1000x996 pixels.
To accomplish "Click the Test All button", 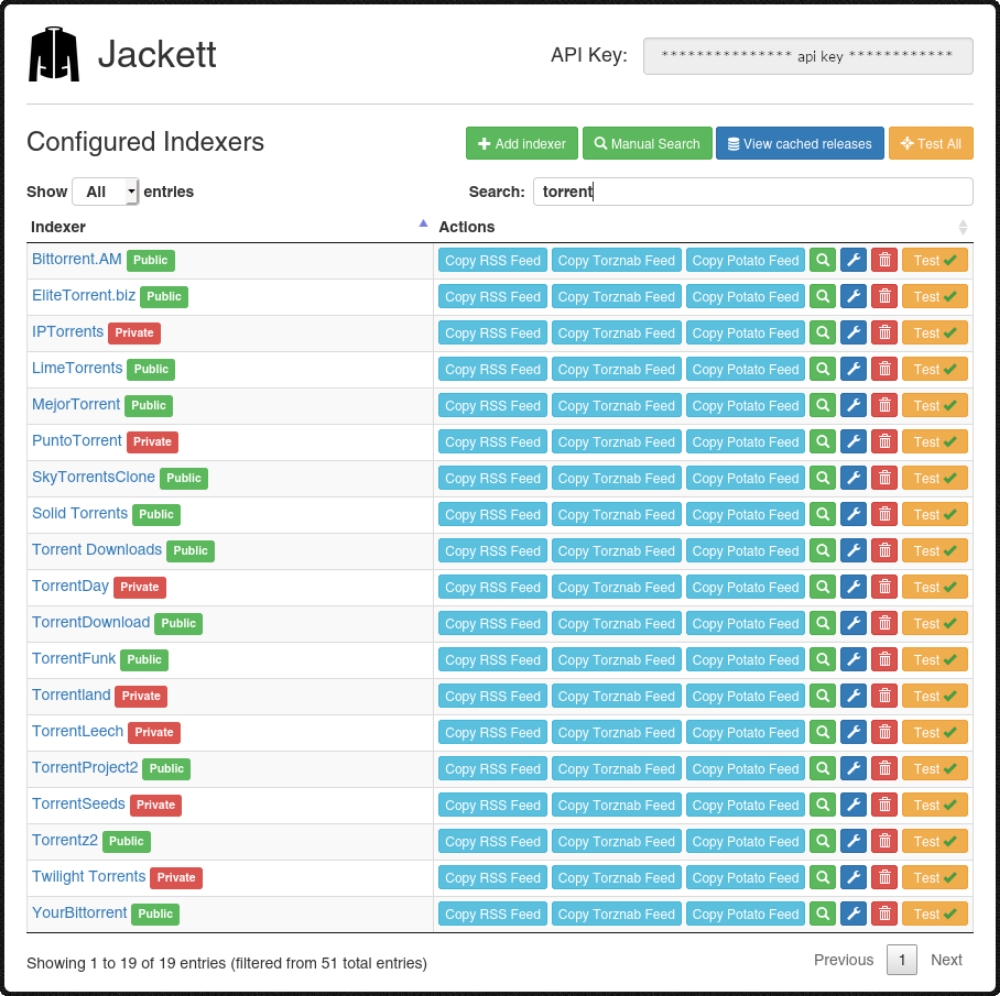I will (931, 143).
